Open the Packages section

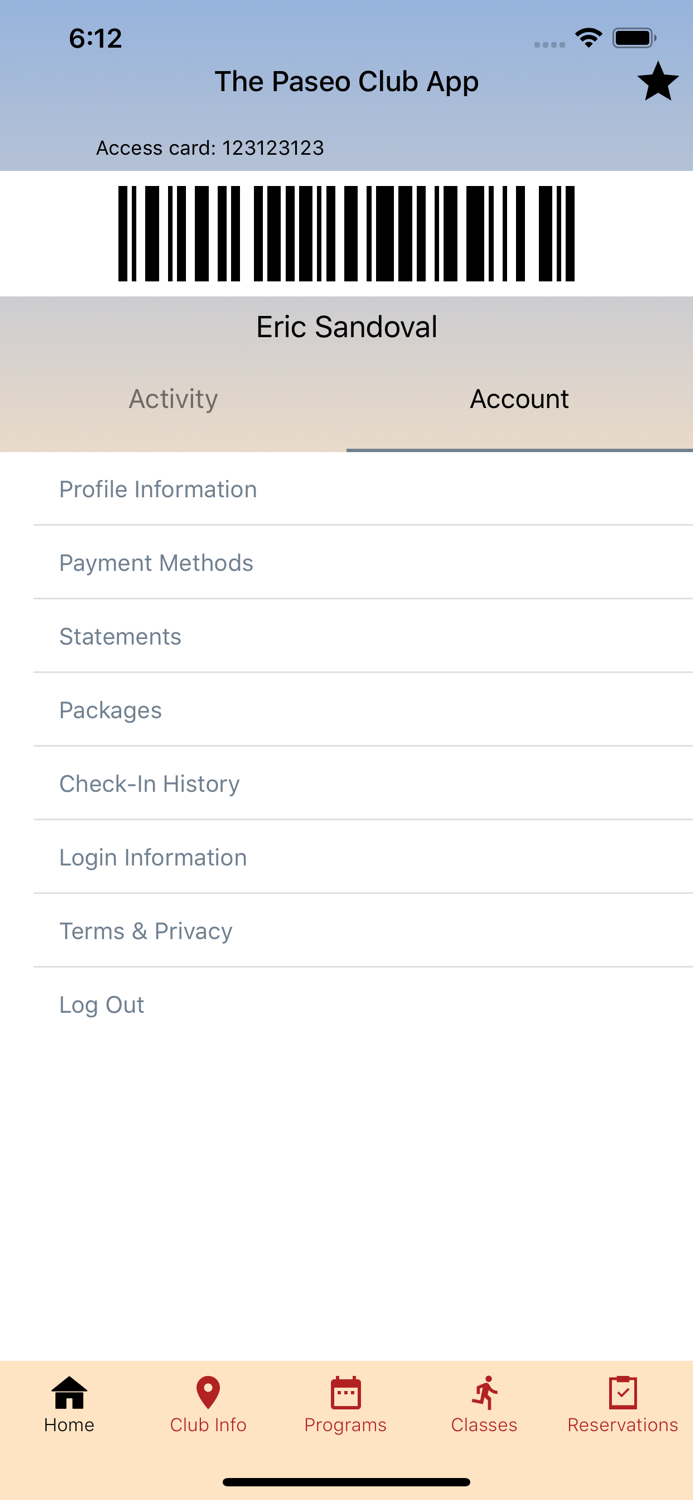pos(110,710)
